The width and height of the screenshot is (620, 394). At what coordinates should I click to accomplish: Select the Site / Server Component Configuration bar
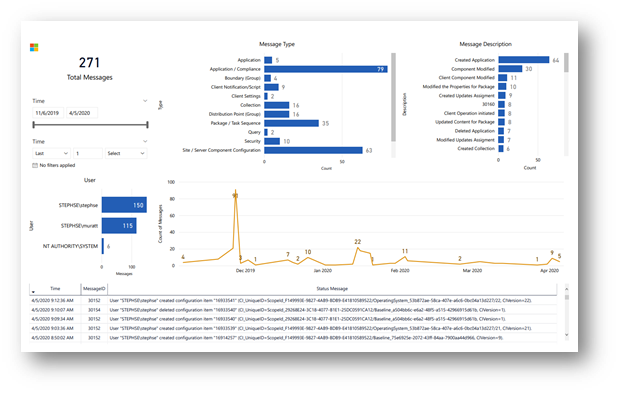pos(313,150)
